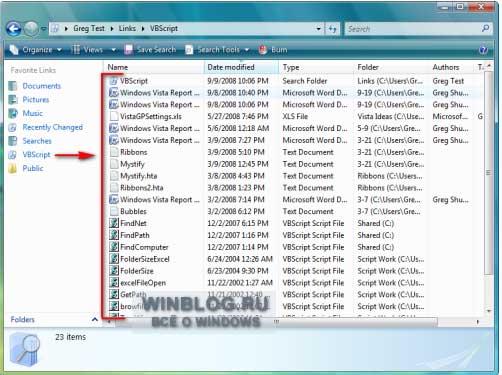Click the vertical scrollbar of file list
Viewport: 502px width, 375px height.
(x=488, y=173)
